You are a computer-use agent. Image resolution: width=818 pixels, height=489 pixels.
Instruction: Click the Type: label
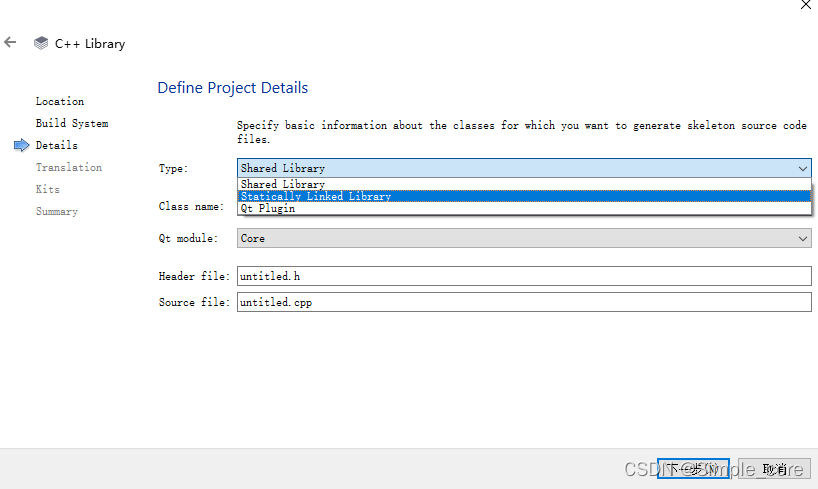173,169
